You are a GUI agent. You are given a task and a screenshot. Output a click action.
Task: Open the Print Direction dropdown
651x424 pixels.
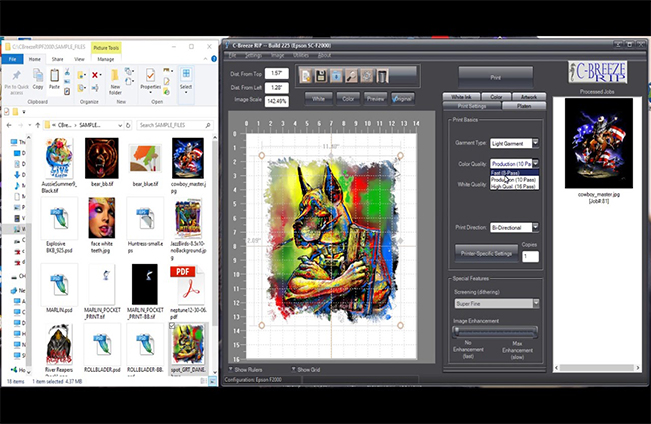(535, 227)
